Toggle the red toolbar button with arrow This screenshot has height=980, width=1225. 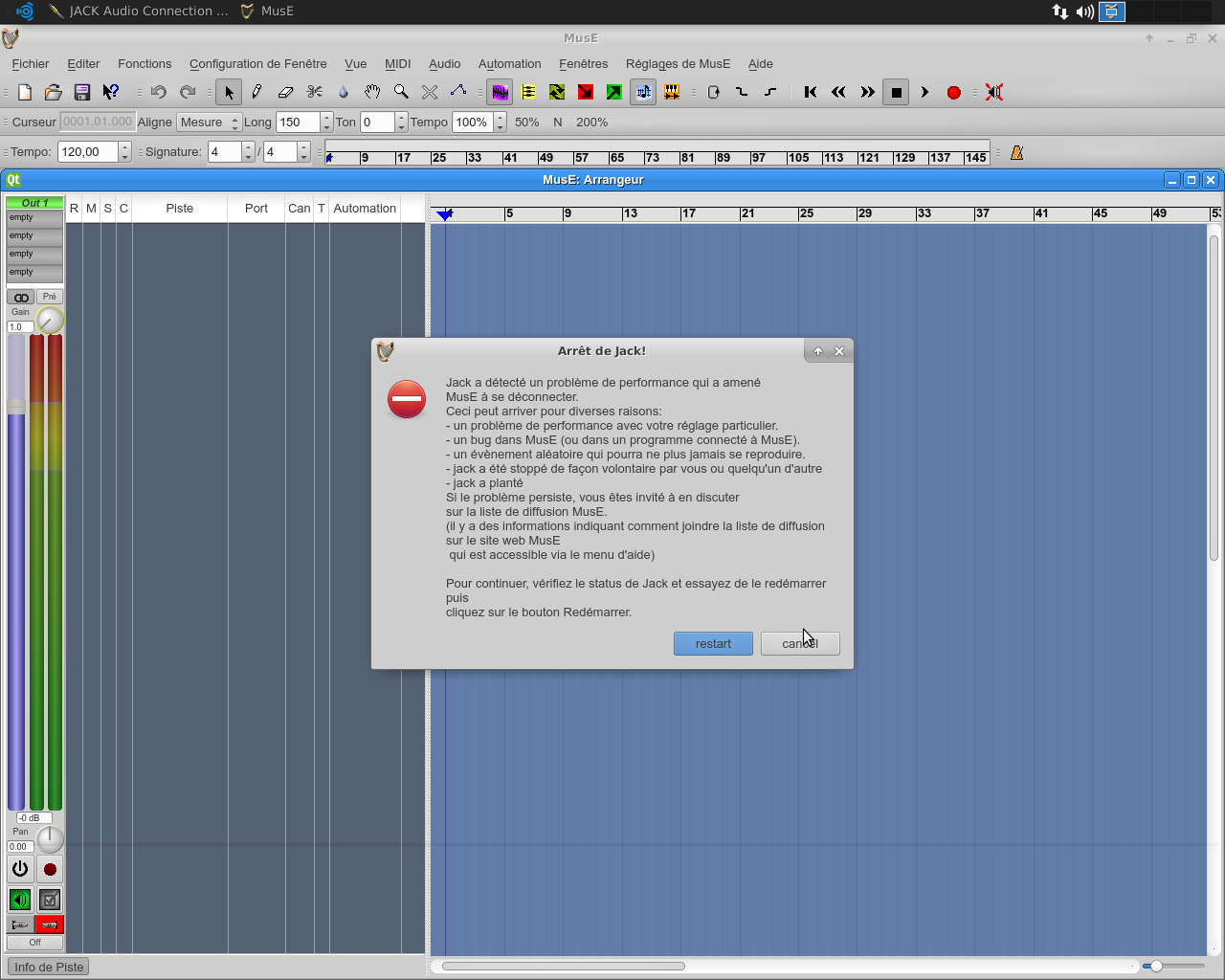pyautogui.click(x=586, y=92)
